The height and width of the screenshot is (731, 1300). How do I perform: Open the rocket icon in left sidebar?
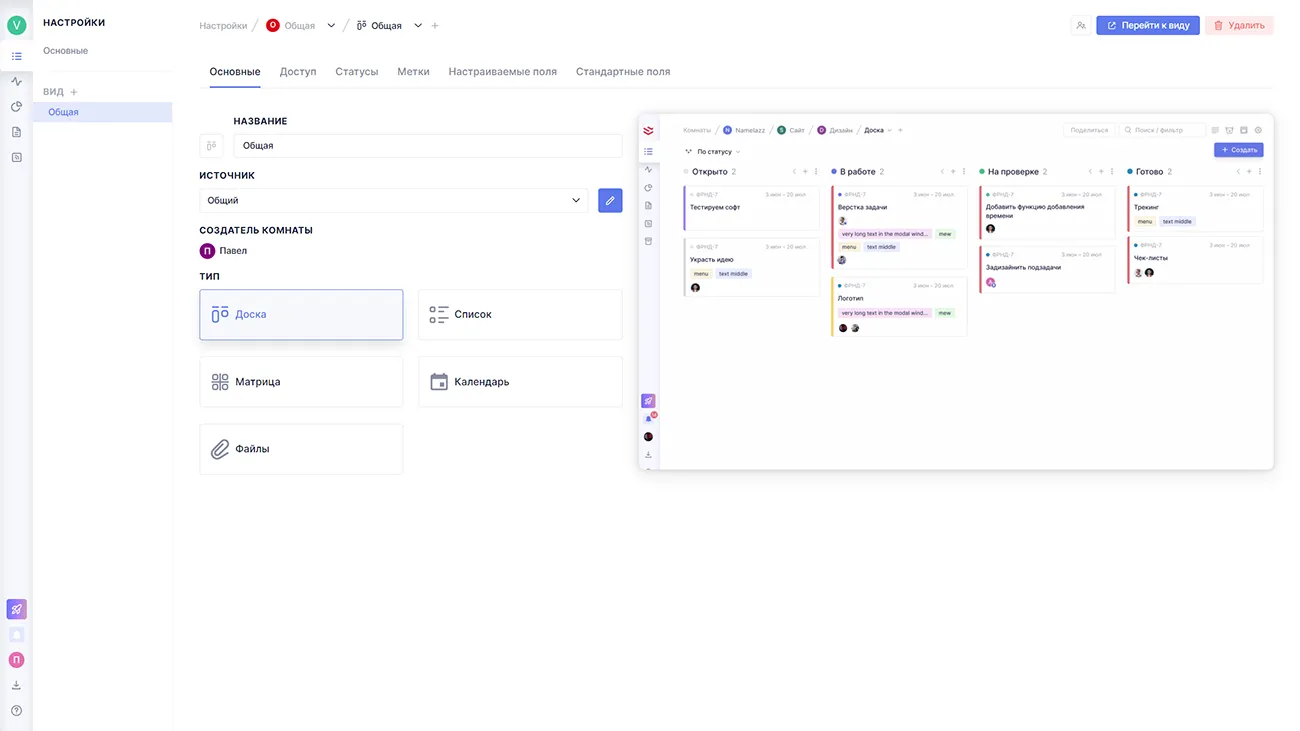coord(16,609)
